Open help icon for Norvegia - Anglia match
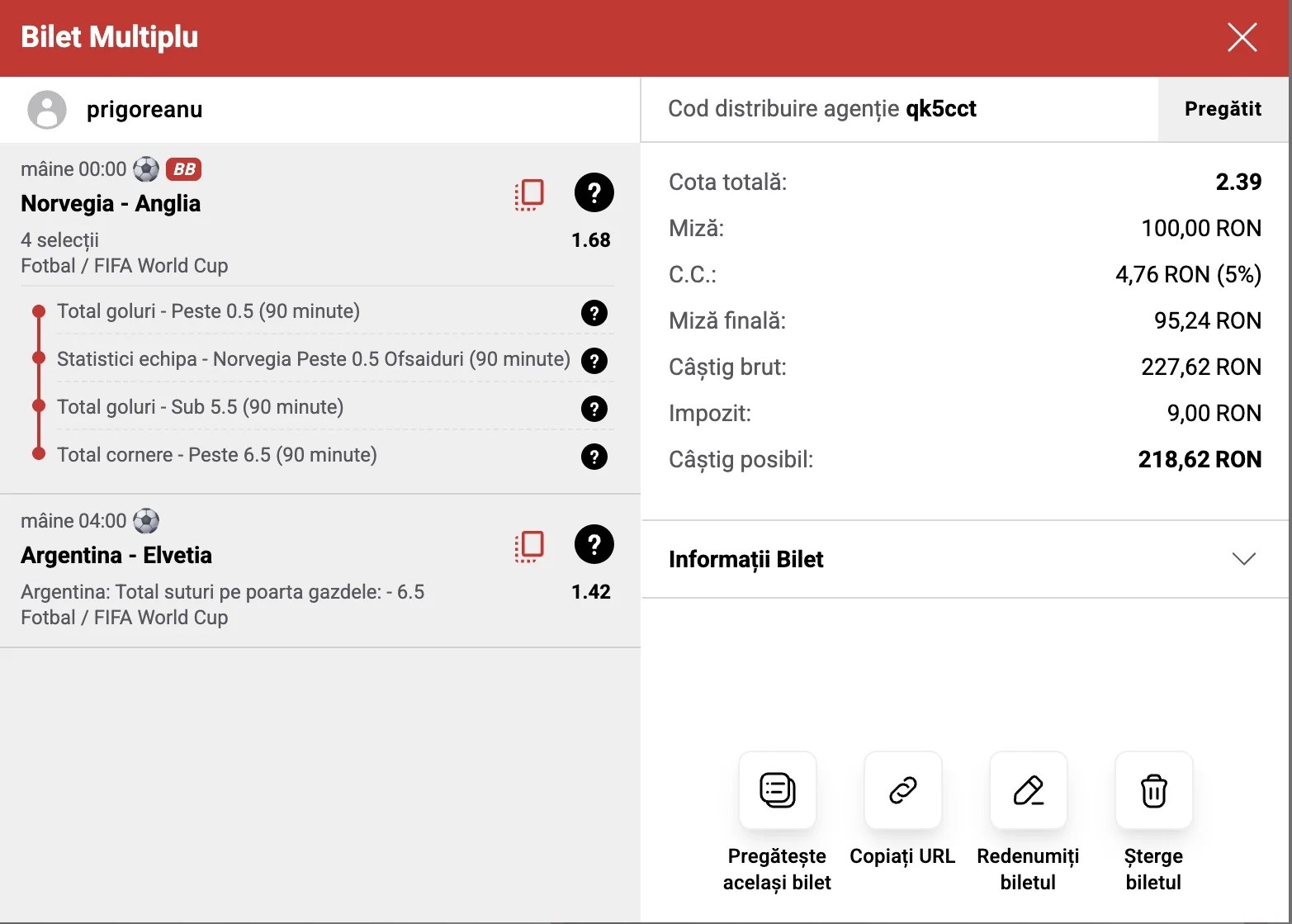1292x924 pixels. point(594,192)
